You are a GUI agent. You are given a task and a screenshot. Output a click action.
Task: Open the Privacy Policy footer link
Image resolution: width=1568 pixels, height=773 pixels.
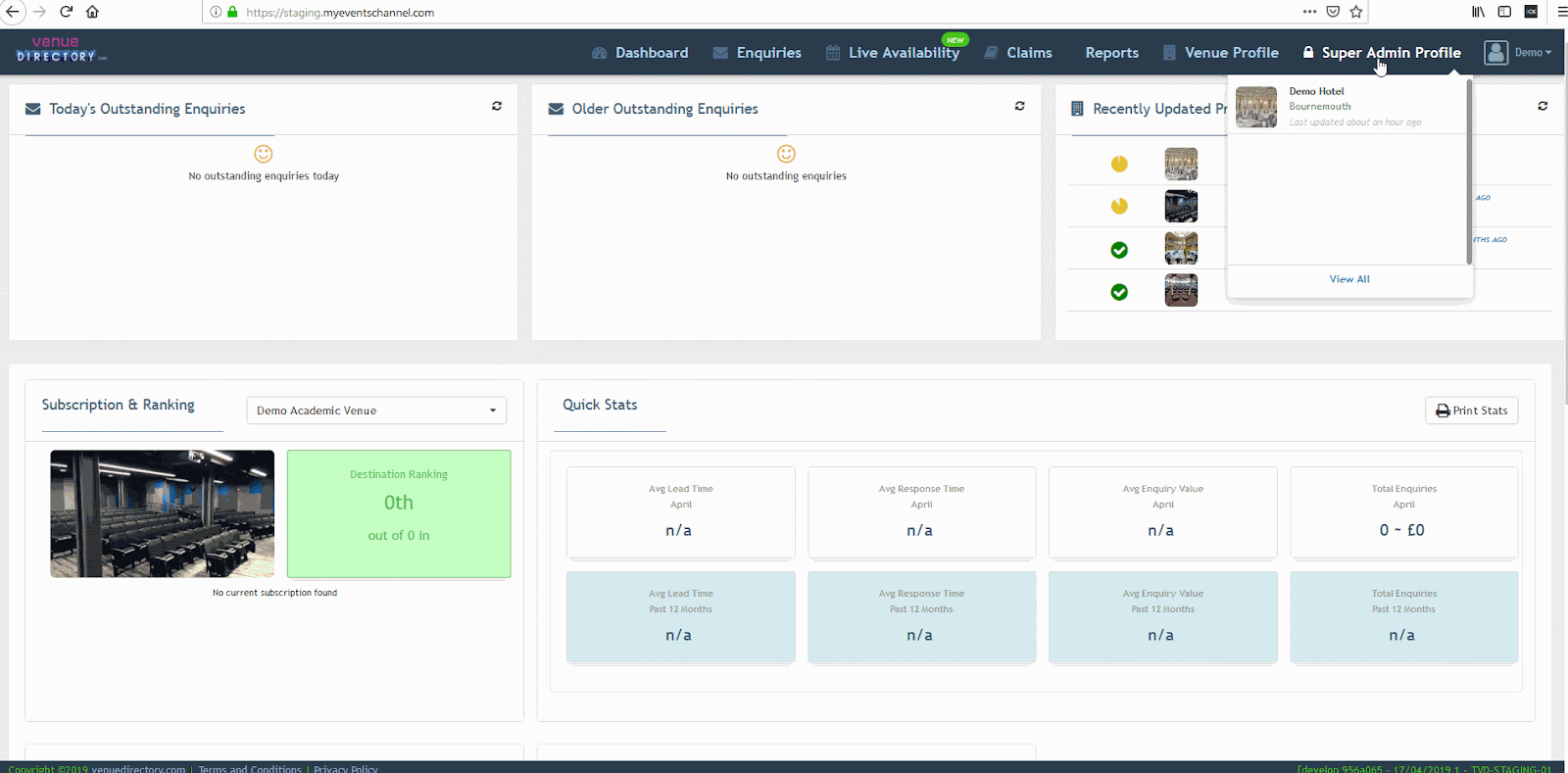click(346, 769)
